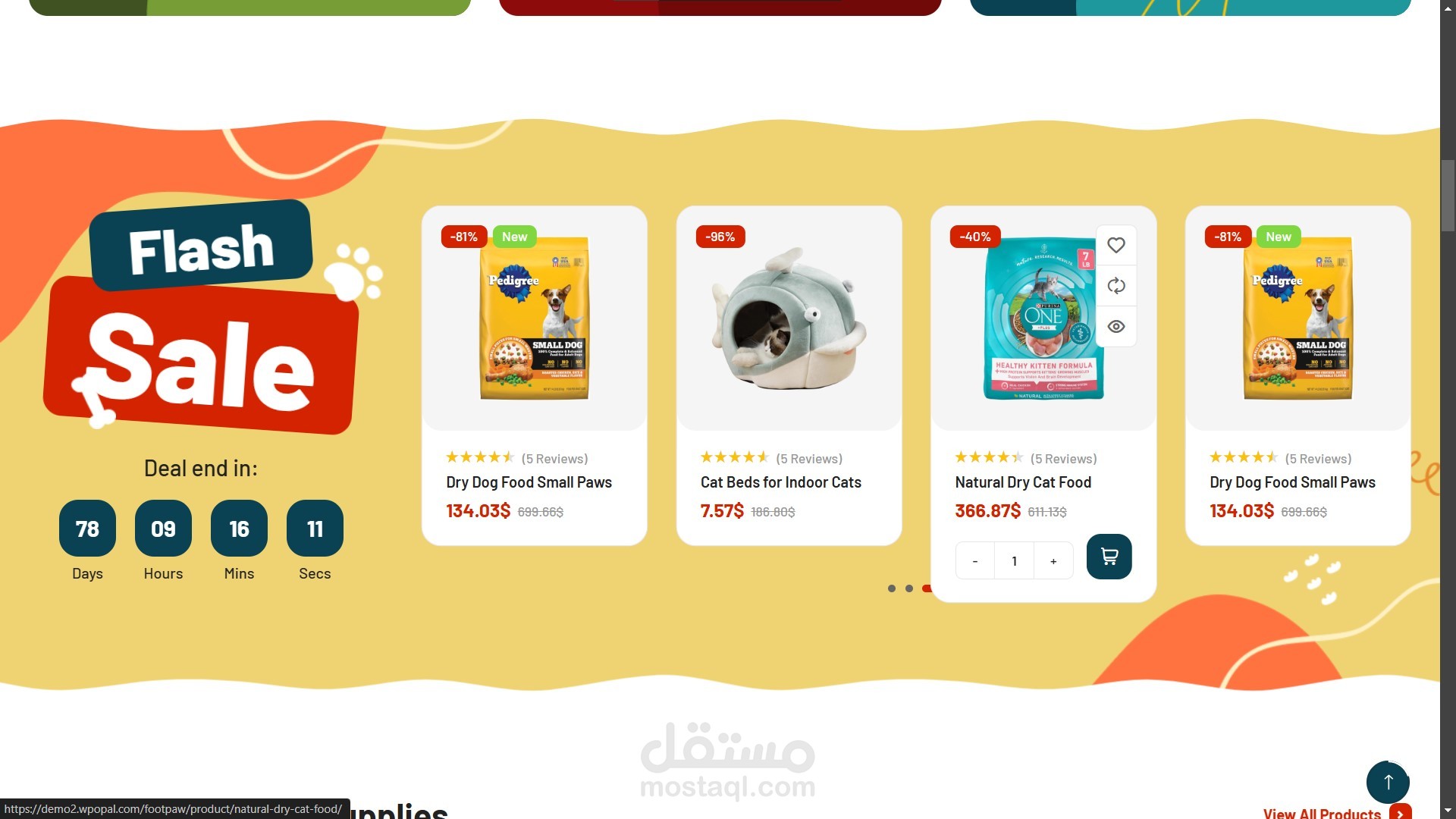Click the first Dry Dog Food Small Paws title
This screenshot has width=1456, height=819.
pos(529,482)
